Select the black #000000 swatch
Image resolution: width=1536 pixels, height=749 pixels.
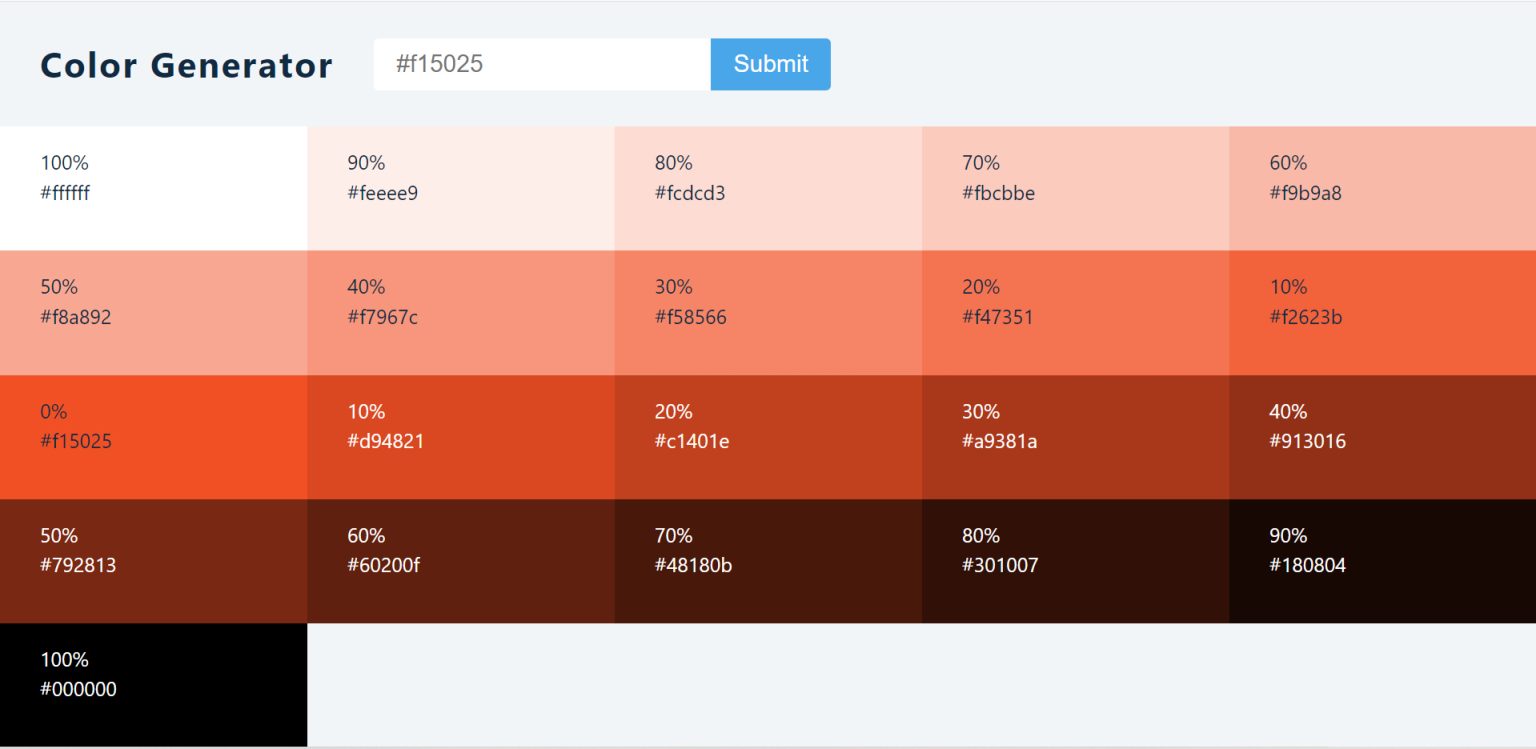[x=153, y=684]
